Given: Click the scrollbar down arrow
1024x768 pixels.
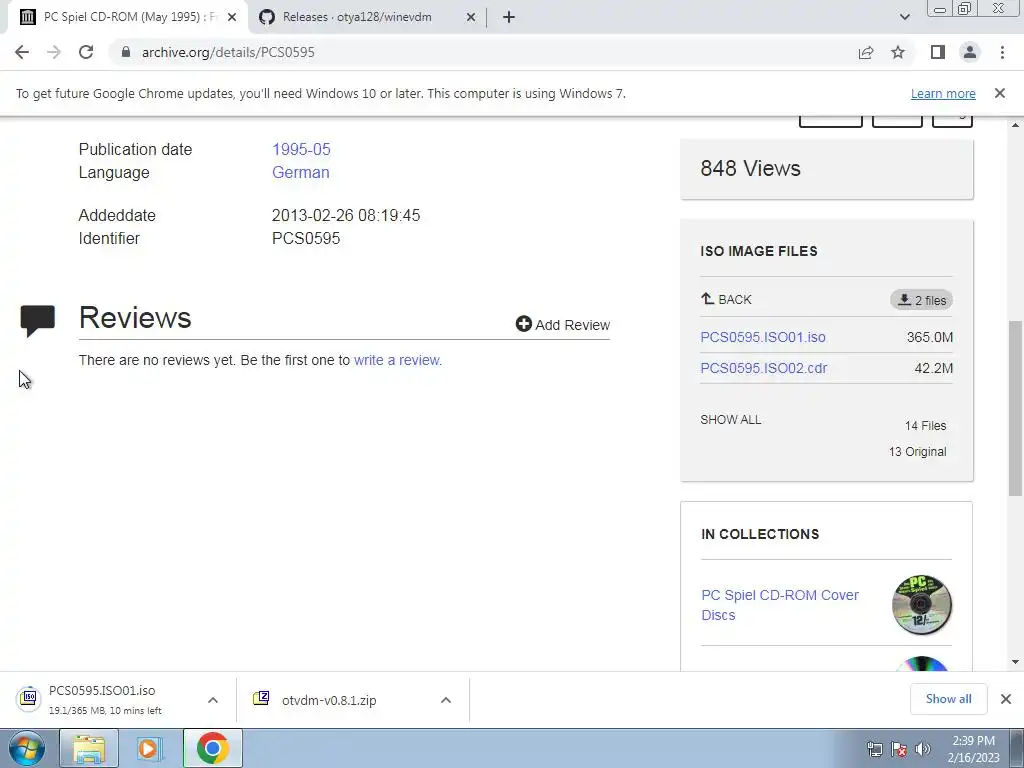Looking at the screenshot, I should [1015, 662].
